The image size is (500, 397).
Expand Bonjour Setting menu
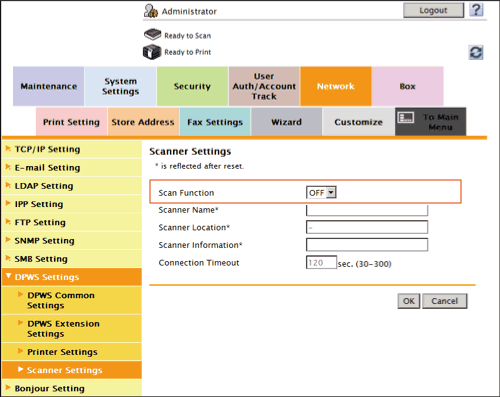72,388
